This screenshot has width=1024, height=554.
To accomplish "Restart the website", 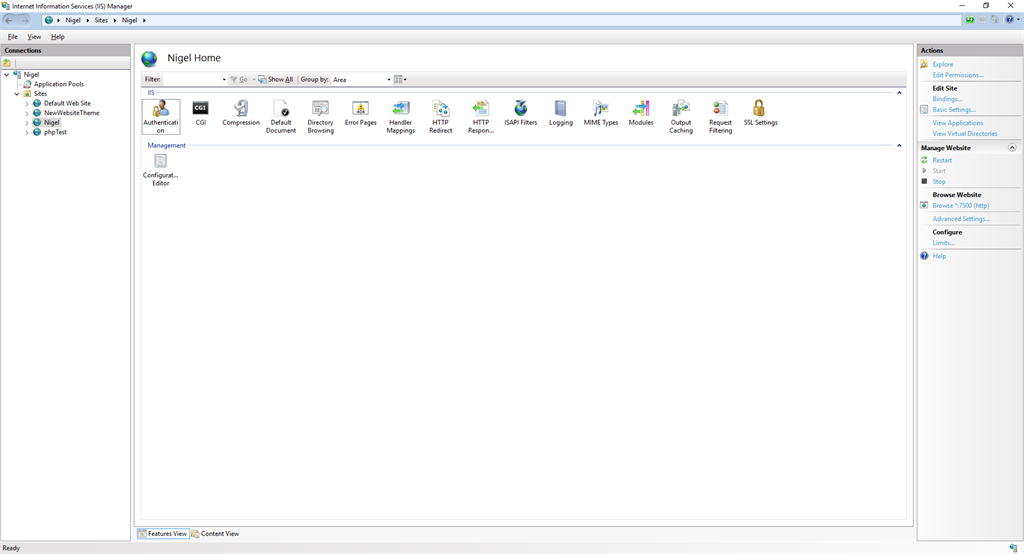I will (942, 160).
